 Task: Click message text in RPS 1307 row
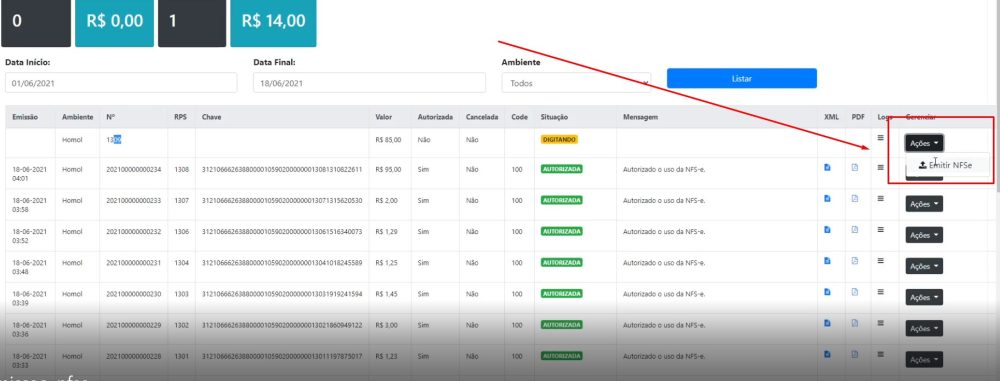(664, 200)
